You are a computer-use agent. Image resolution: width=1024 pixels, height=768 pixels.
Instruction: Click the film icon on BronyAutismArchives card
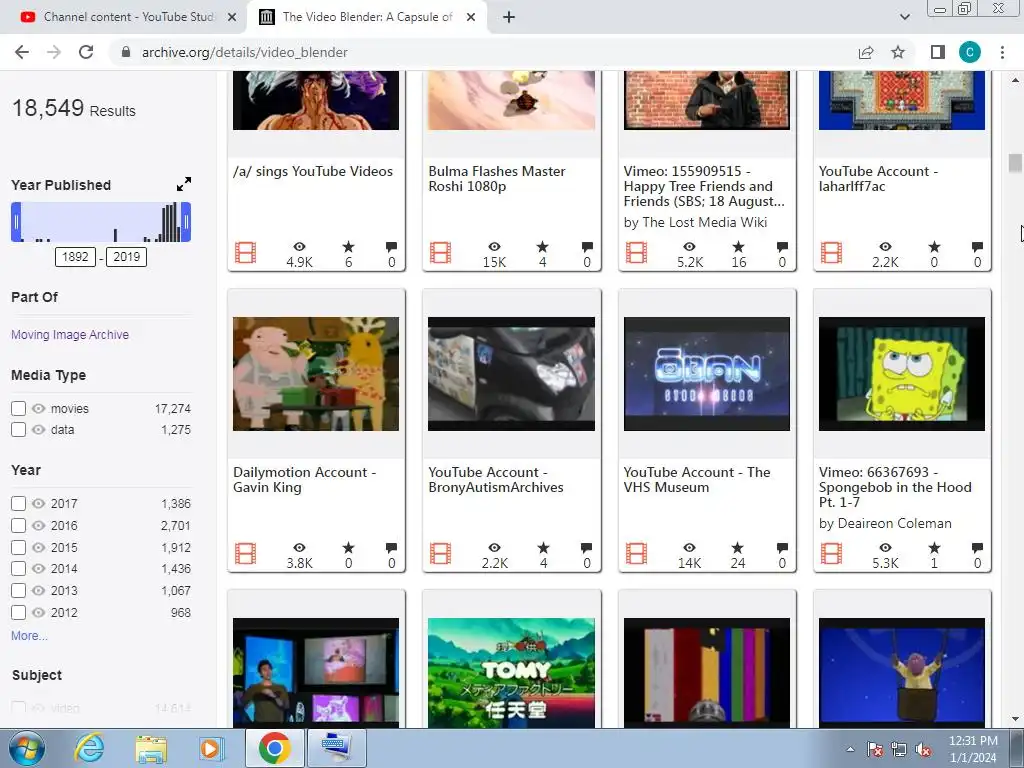click(441, 554)
